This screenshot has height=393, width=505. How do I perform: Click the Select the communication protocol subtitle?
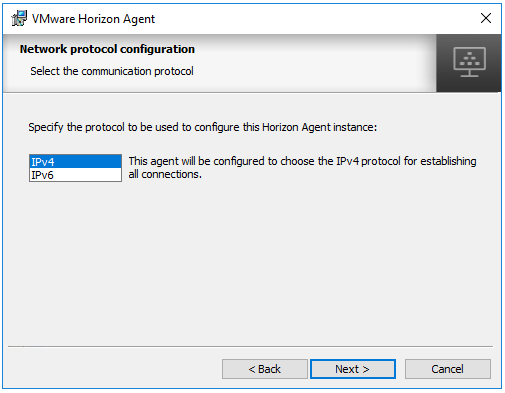[112, 71]
